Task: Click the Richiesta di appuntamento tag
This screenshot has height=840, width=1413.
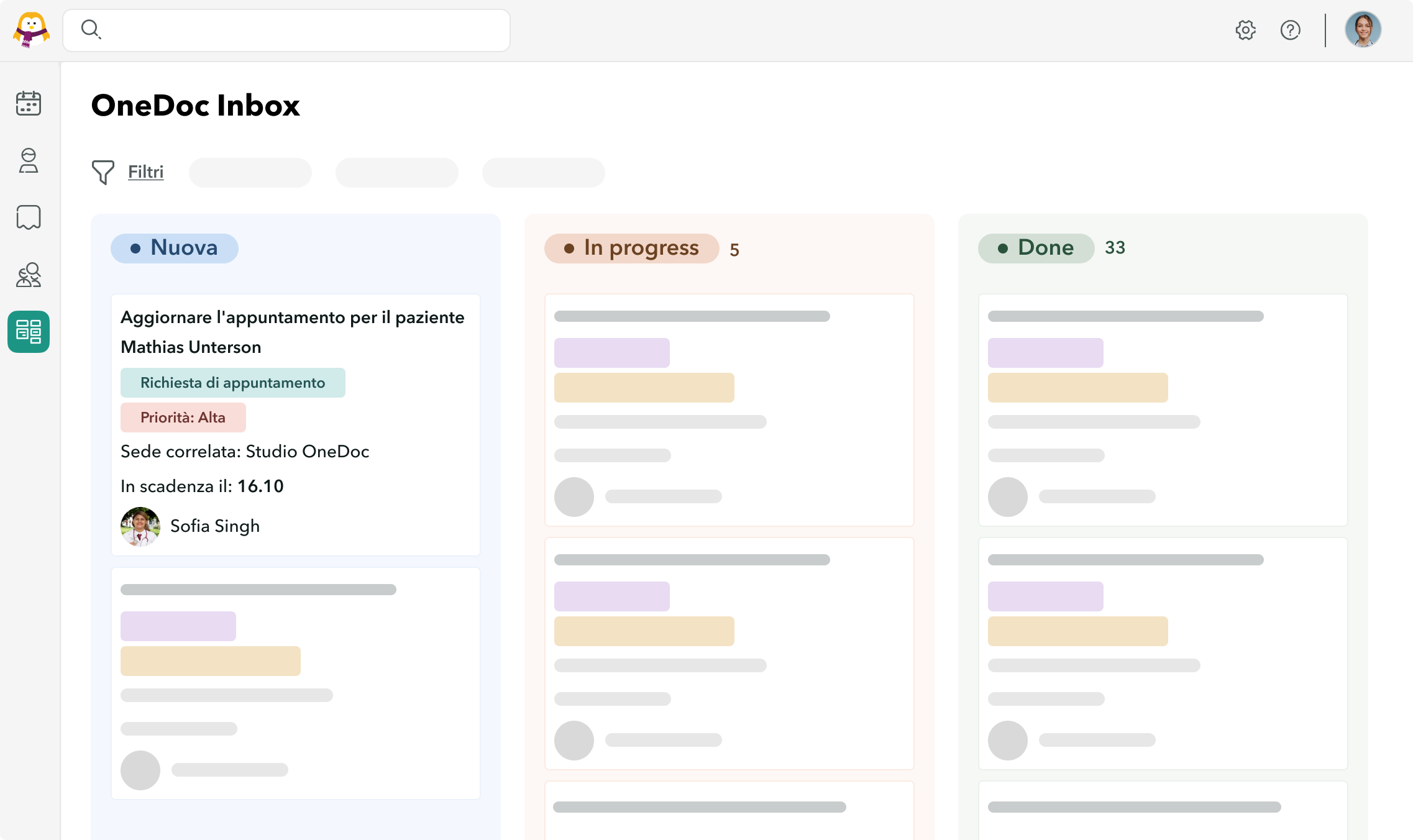Action: click(x=232, y=383)
